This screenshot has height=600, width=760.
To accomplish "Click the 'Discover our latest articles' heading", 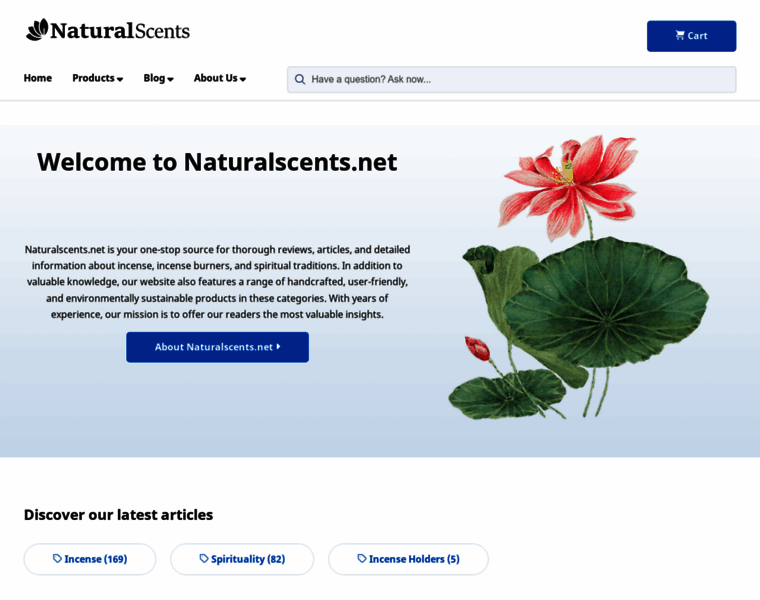I will coord(118,515).
